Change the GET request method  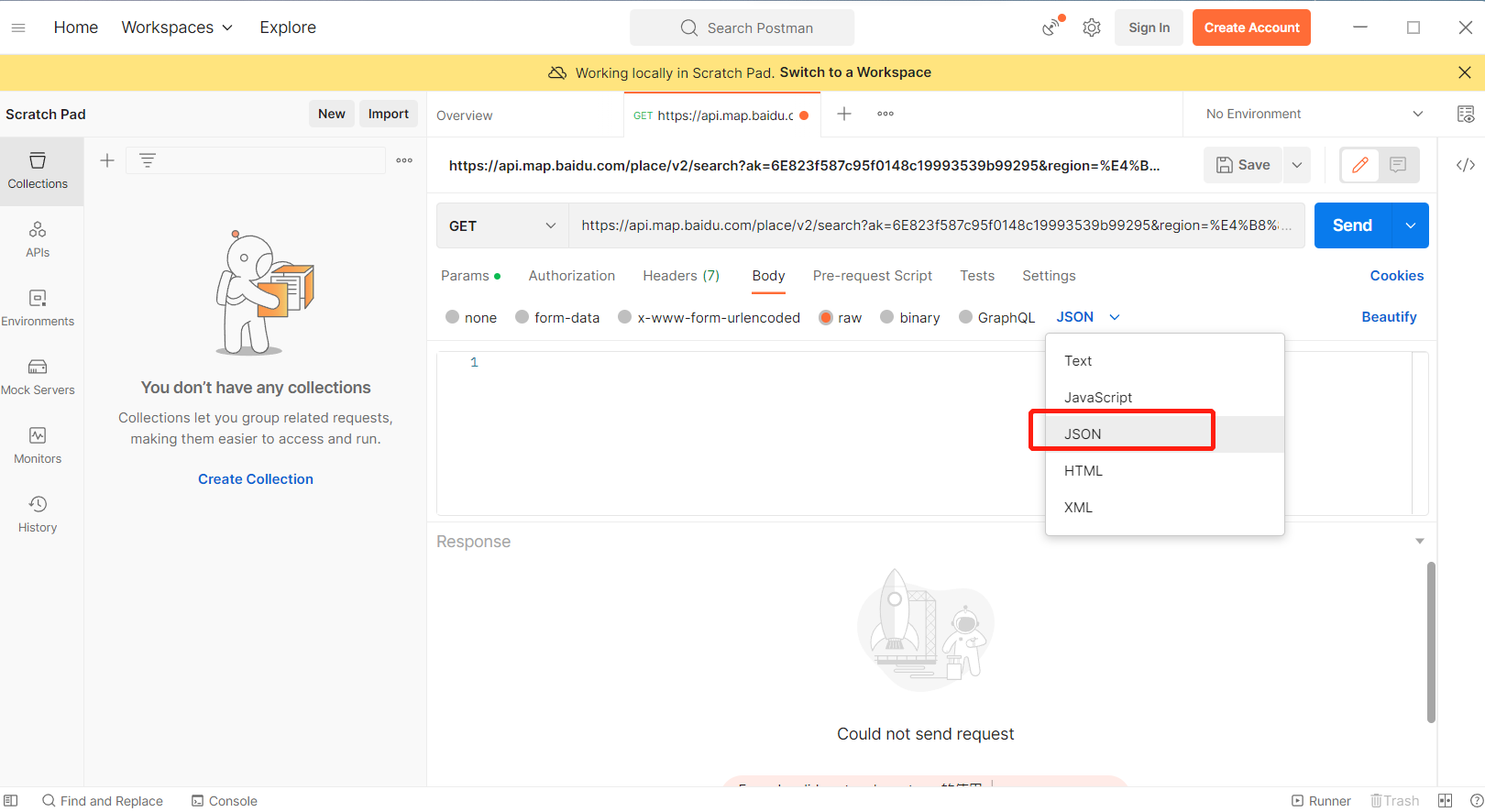[x=502, y=225]
